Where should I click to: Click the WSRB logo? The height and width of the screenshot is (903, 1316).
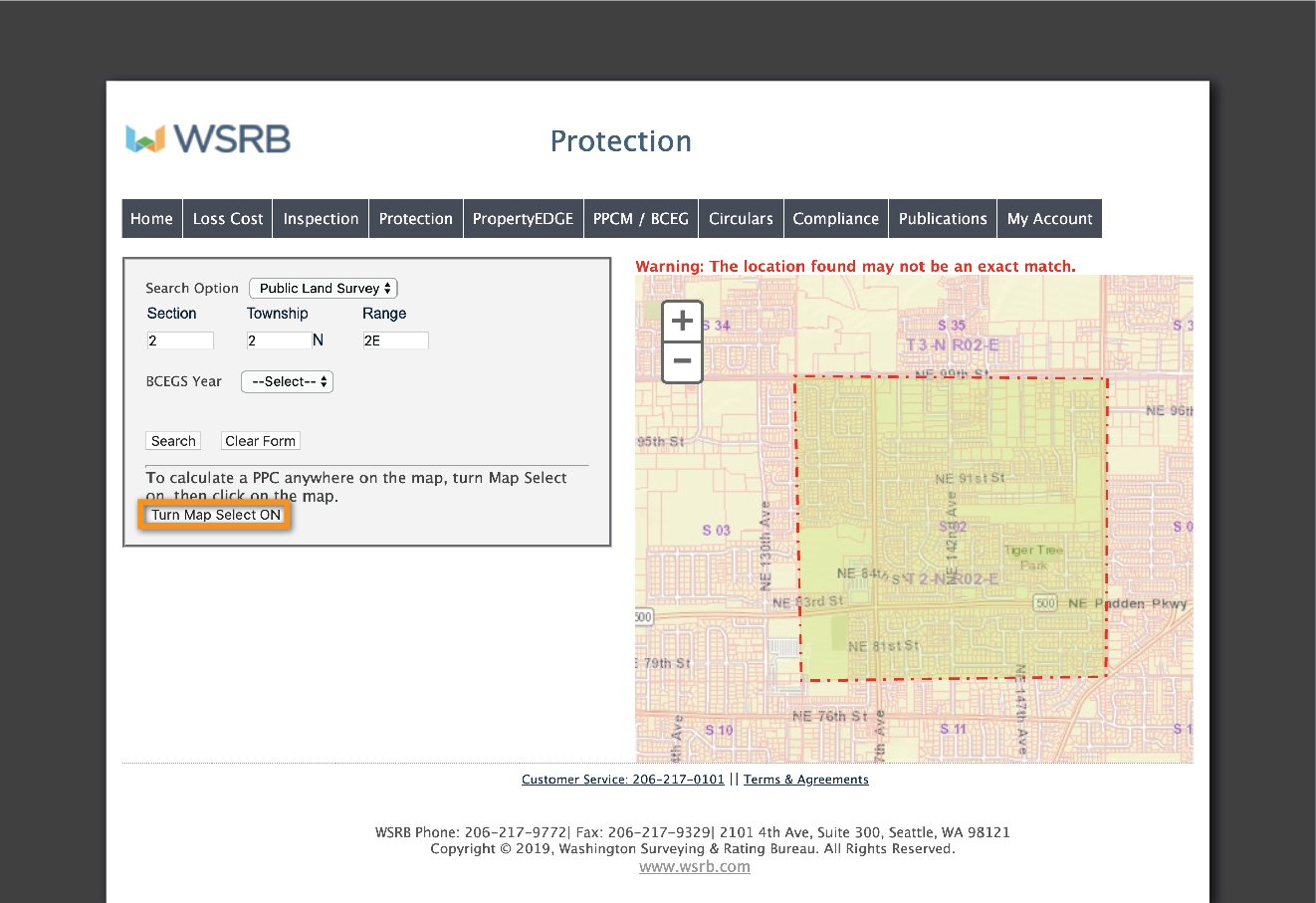[208, 139]
